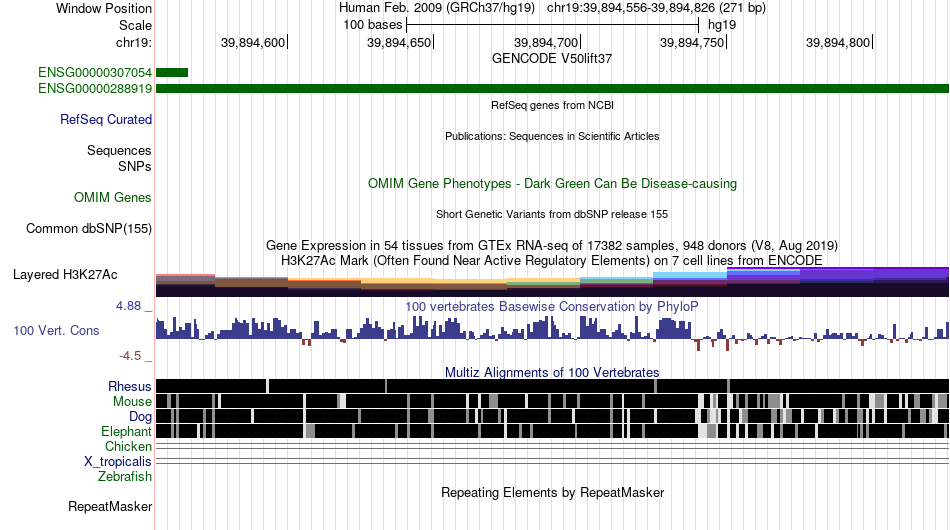Click the Zebrafish alignment row label
950x530 pixels.
click(125, 476)
